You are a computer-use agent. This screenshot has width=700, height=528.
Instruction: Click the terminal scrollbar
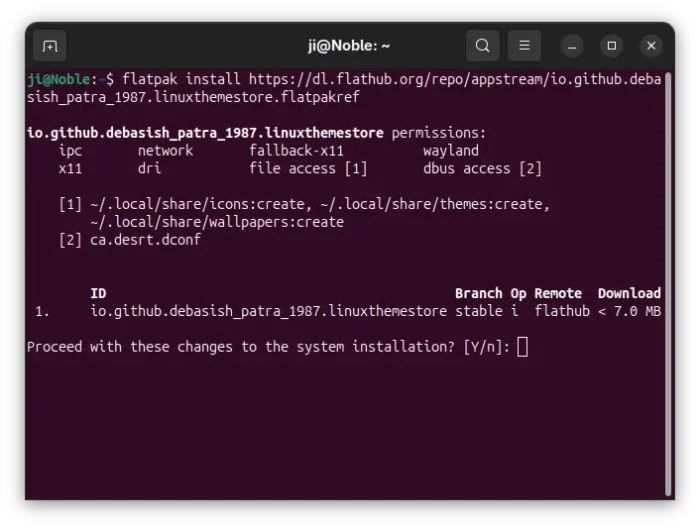click(x=668, y=284)
